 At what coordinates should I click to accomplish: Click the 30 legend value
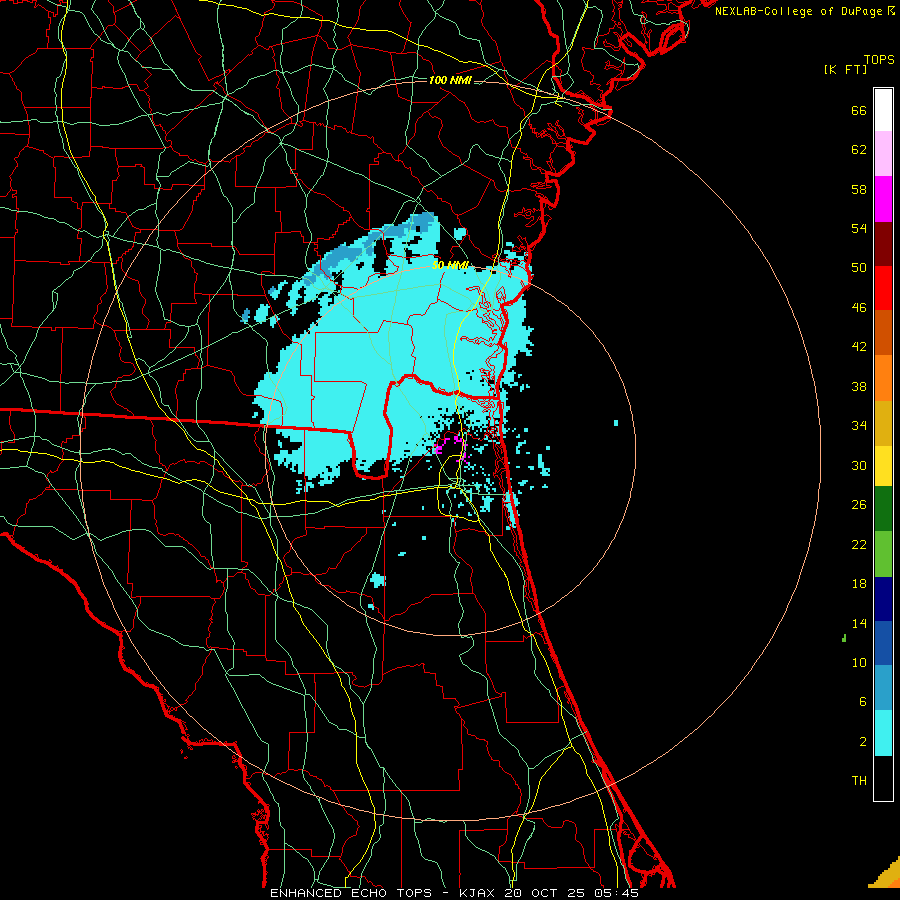[859, 465]
